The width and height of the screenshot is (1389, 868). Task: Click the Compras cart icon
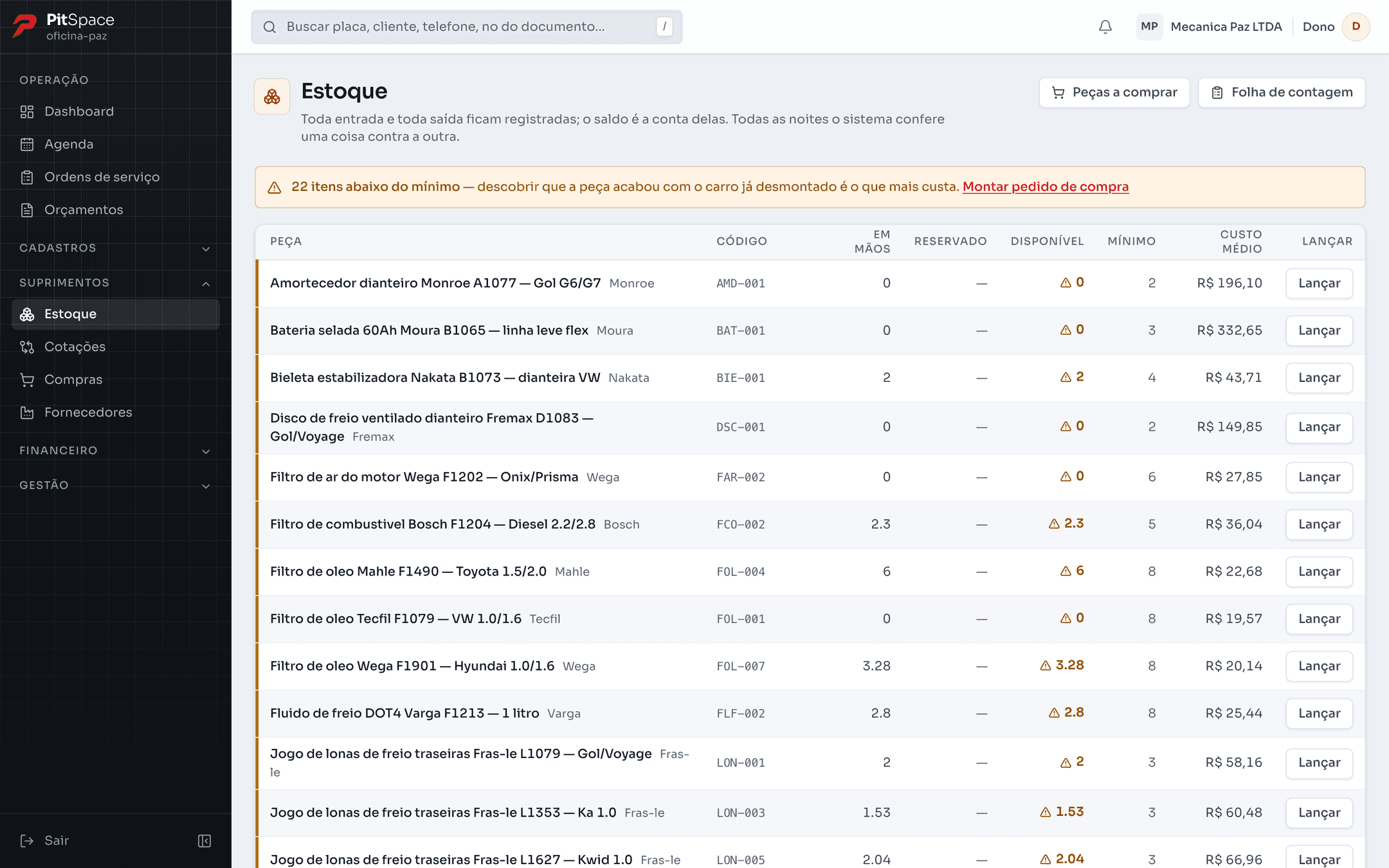27,379
